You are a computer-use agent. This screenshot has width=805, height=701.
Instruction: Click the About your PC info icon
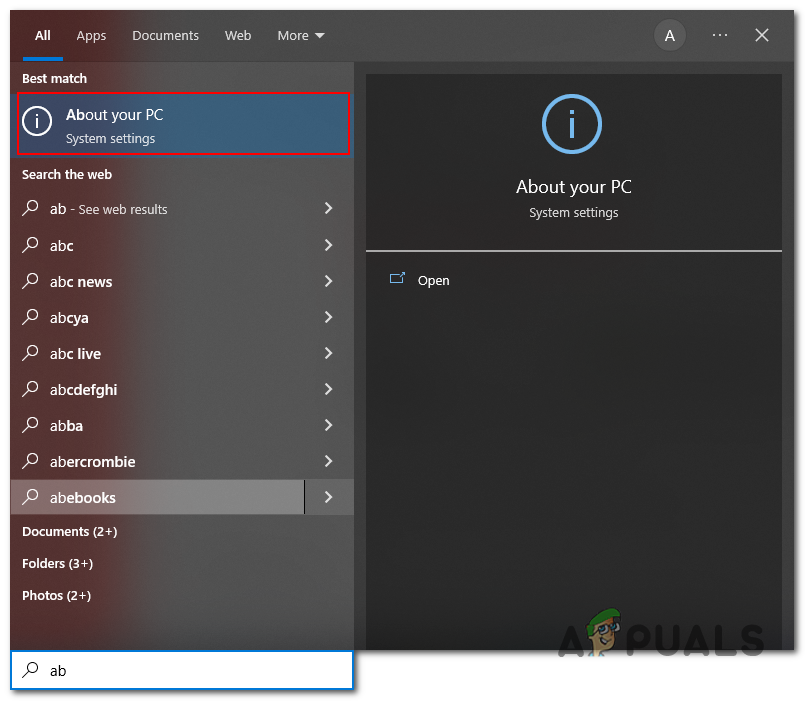point(37,121)
